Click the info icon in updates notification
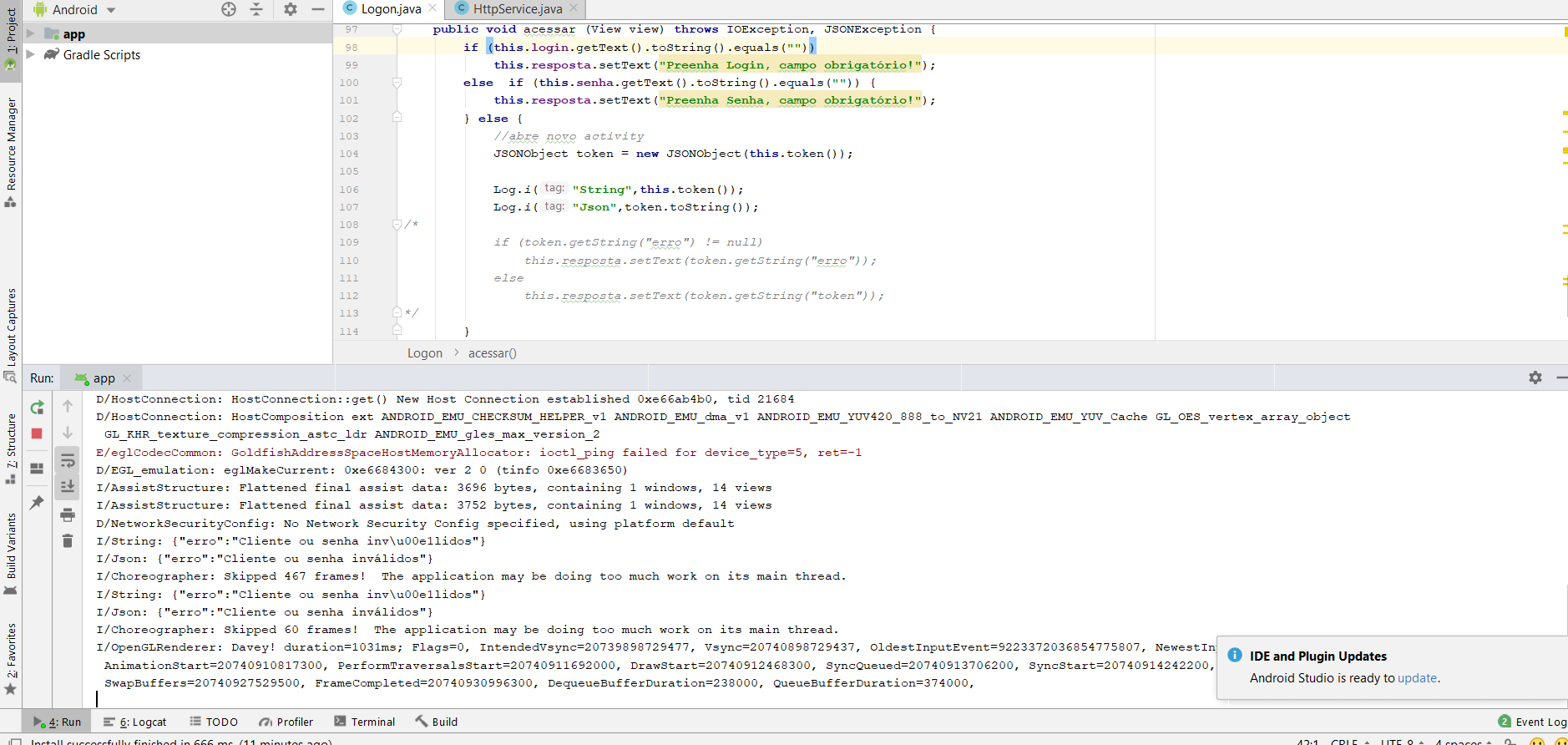This screenshot has width=1568, height=745. 1235,656
